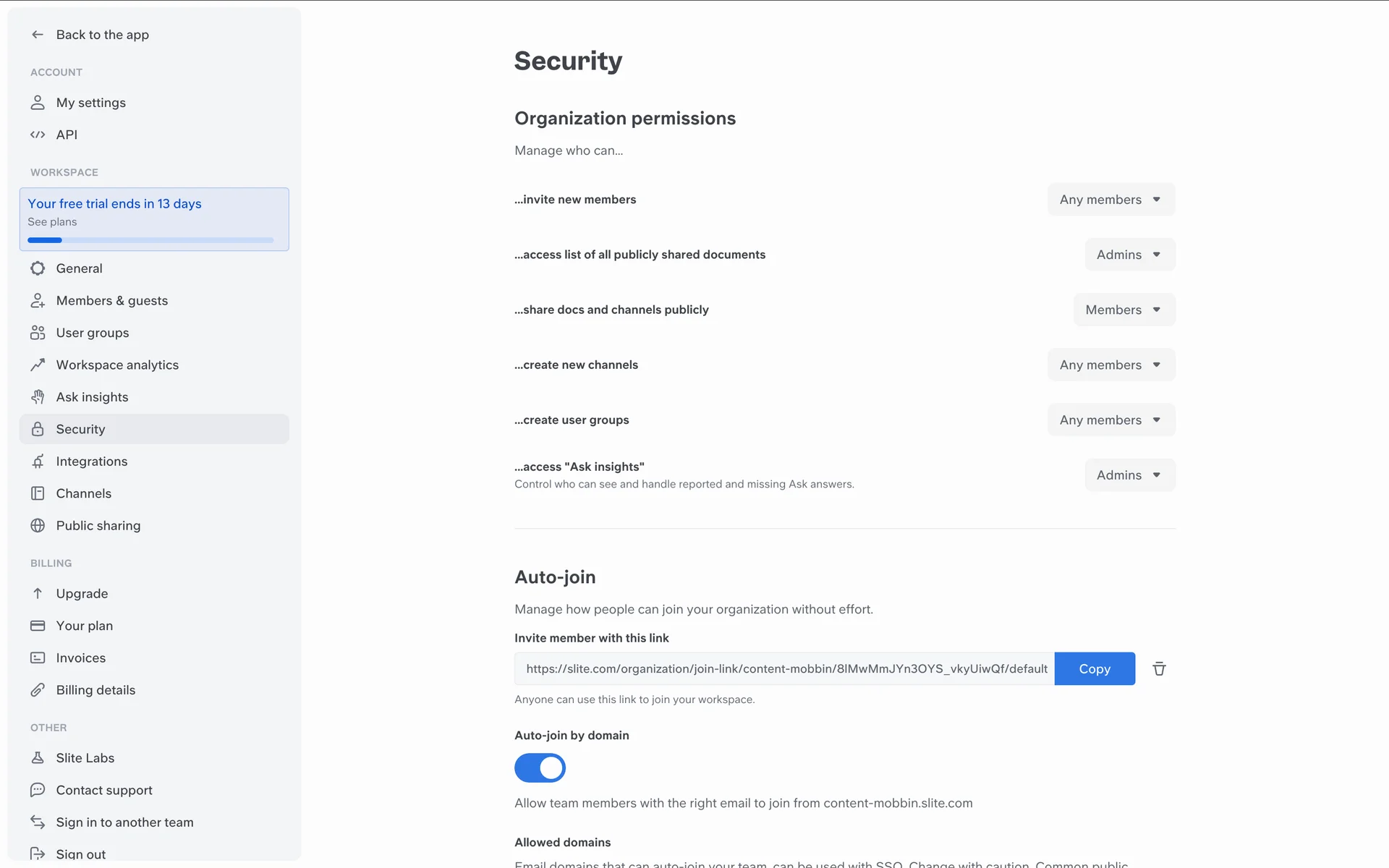The width and height of the screenshot is (1389, 868).
Task: Click the free trial progress bar
Action: pos(150,240)
